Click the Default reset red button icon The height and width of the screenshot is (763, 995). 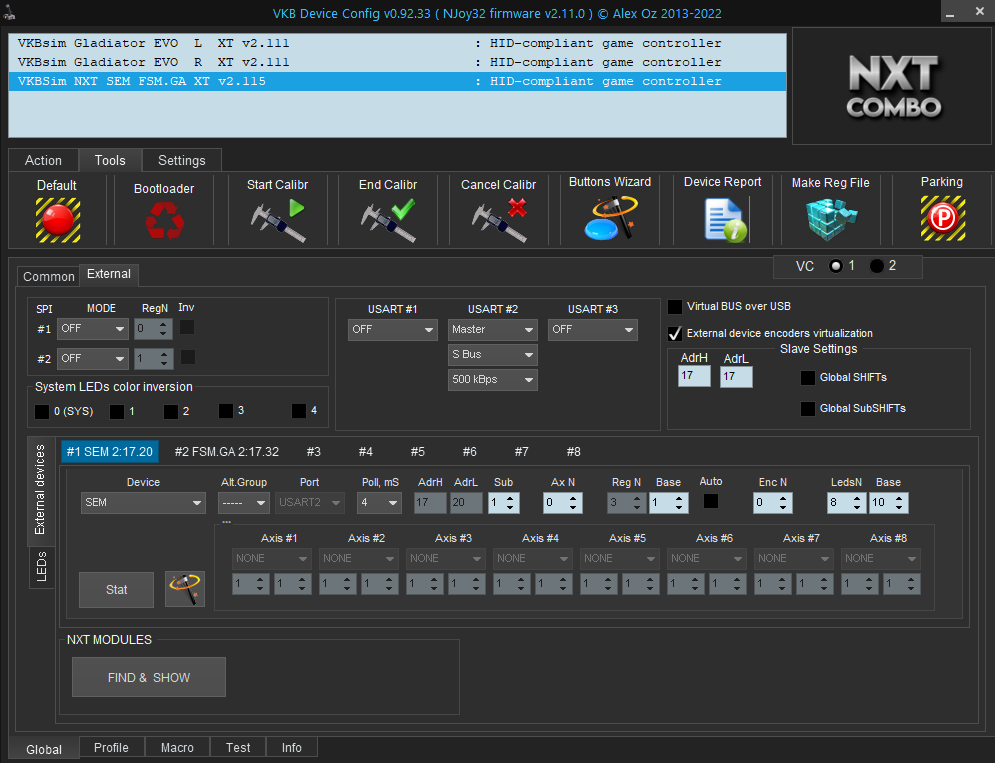pyautogui.click(x=58, y=220)
